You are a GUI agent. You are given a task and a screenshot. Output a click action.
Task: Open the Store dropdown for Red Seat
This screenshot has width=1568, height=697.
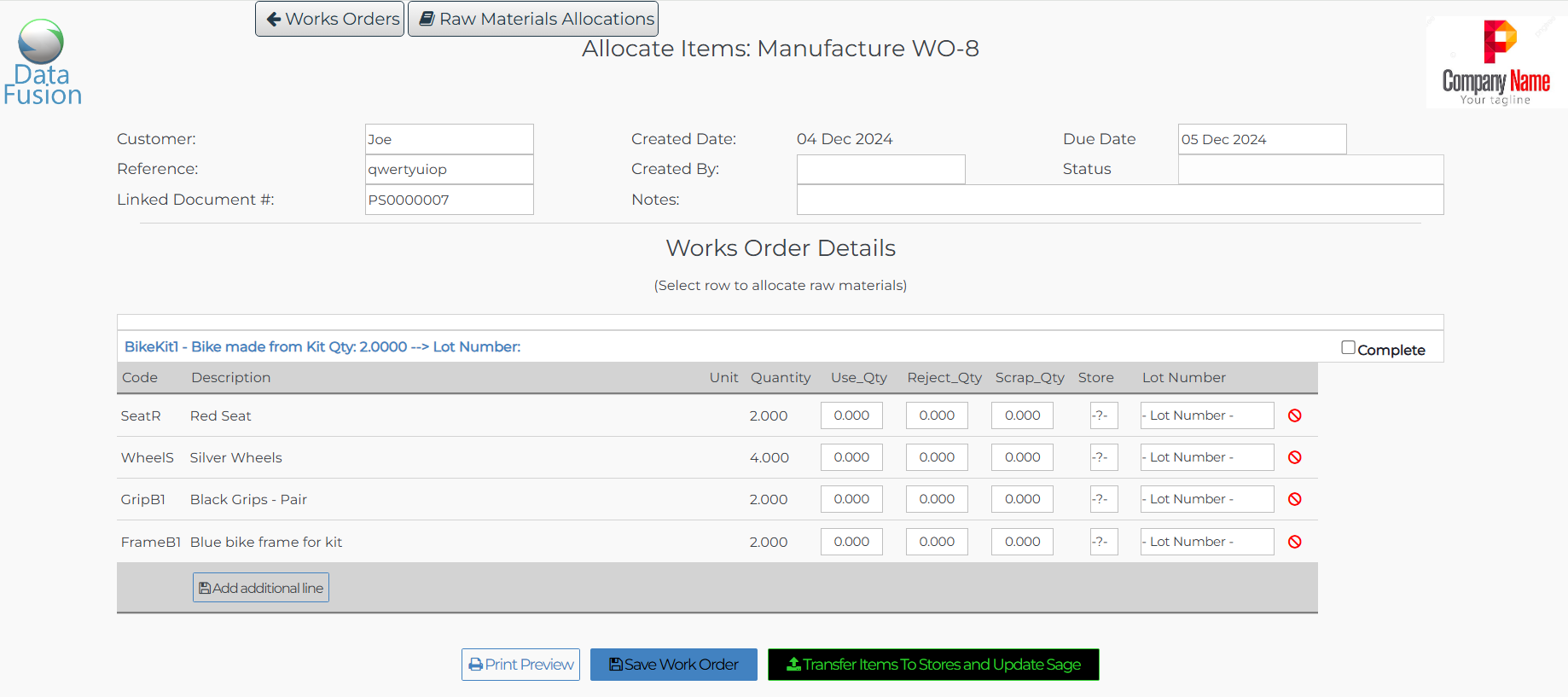click(x=1104, y=415)
